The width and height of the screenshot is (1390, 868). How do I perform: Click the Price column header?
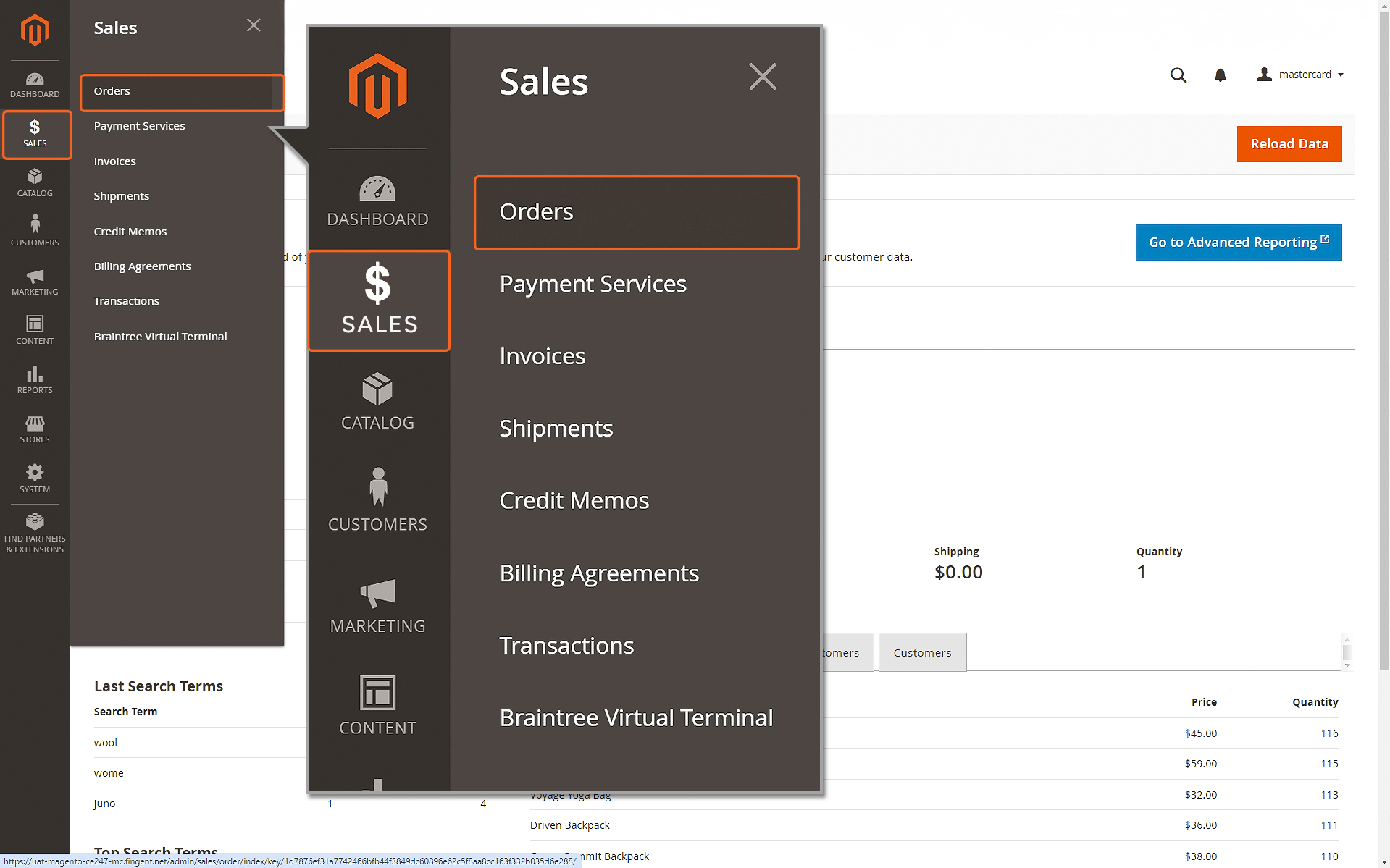(x=1204, y=702)
